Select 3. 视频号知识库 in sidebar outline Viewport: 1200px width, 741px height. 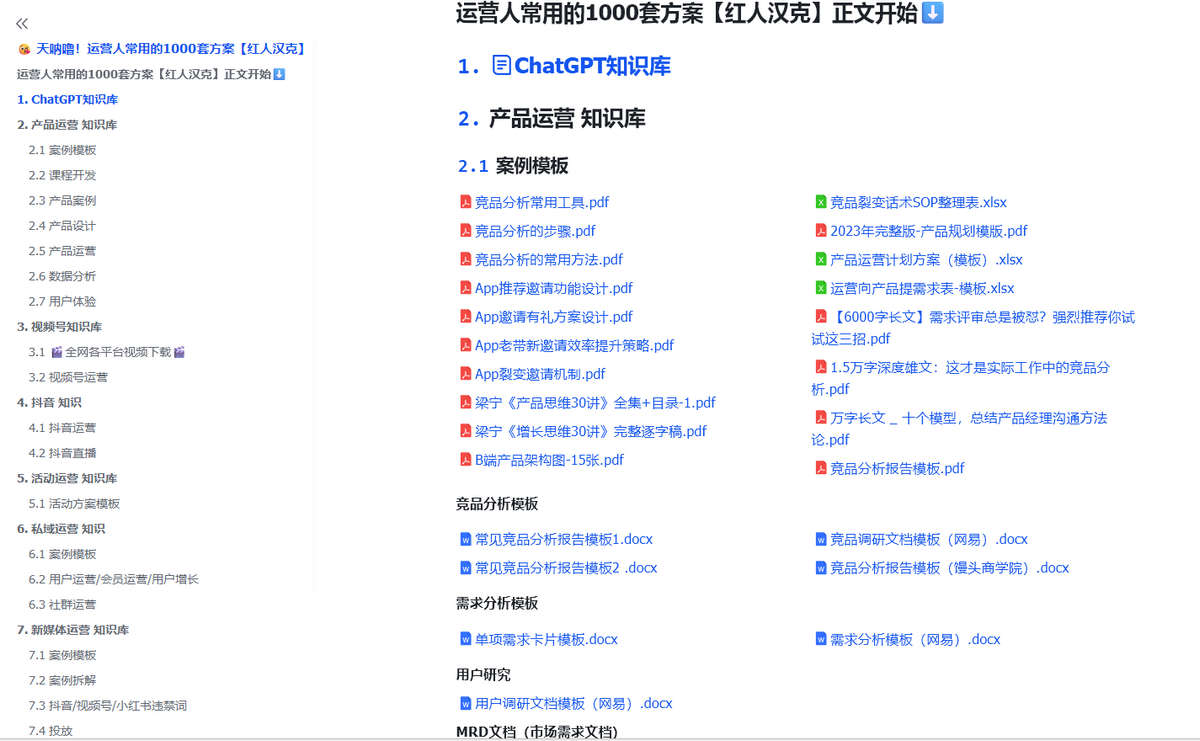click(x=60, y=327)
